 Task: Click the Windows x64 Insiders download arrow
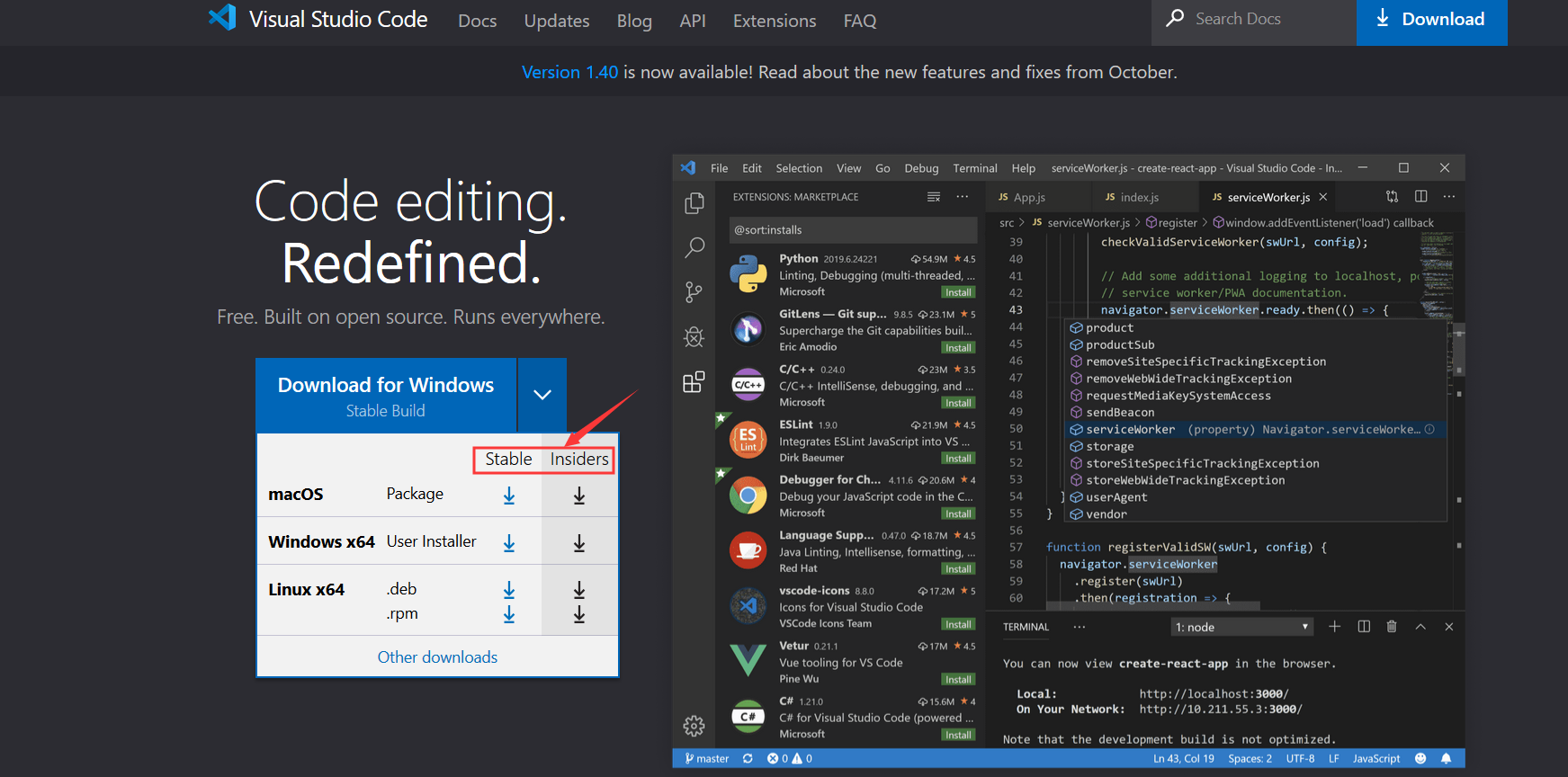tap(579, 543)
